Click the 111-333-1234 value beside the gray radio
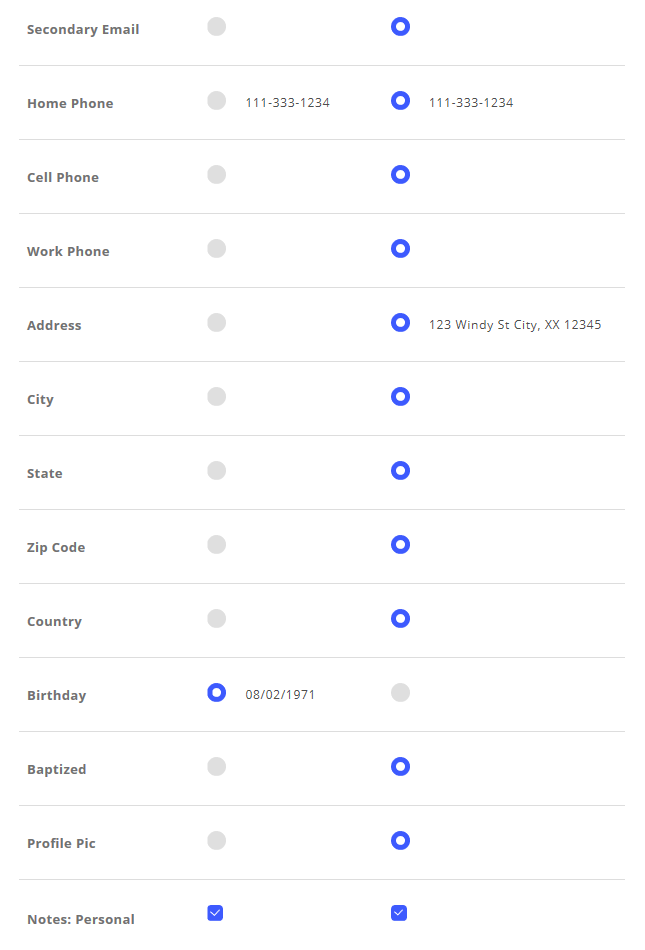The height and width of the screenshot is (950, 645). (x=288, y=103)
